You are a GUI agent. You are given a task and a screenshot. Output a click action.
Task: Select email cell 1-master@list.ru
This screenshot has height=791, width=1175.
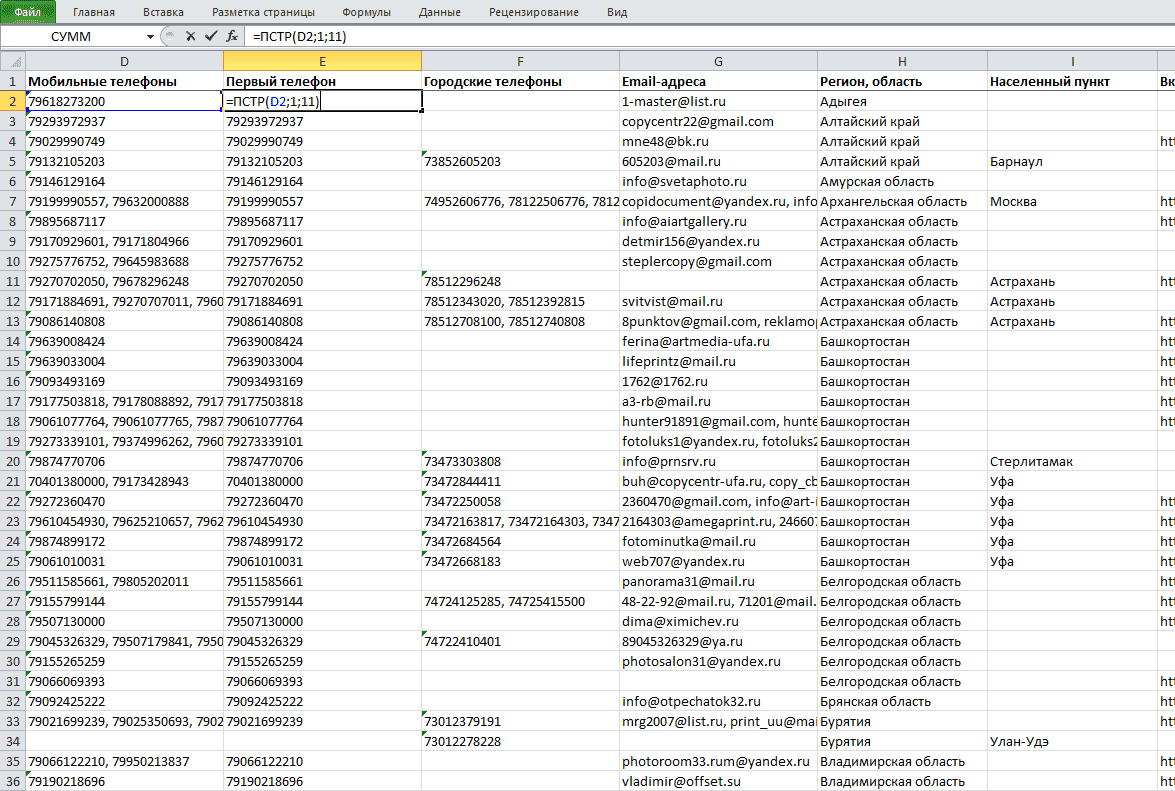pos(718,101)
